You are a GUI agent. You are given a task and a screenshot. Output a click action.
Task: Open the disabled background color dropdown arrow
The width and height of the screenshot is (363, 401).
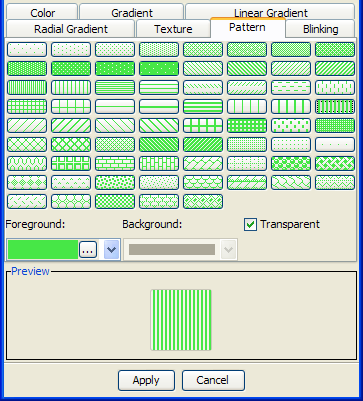pyautogui.click(x=229, y=249)
